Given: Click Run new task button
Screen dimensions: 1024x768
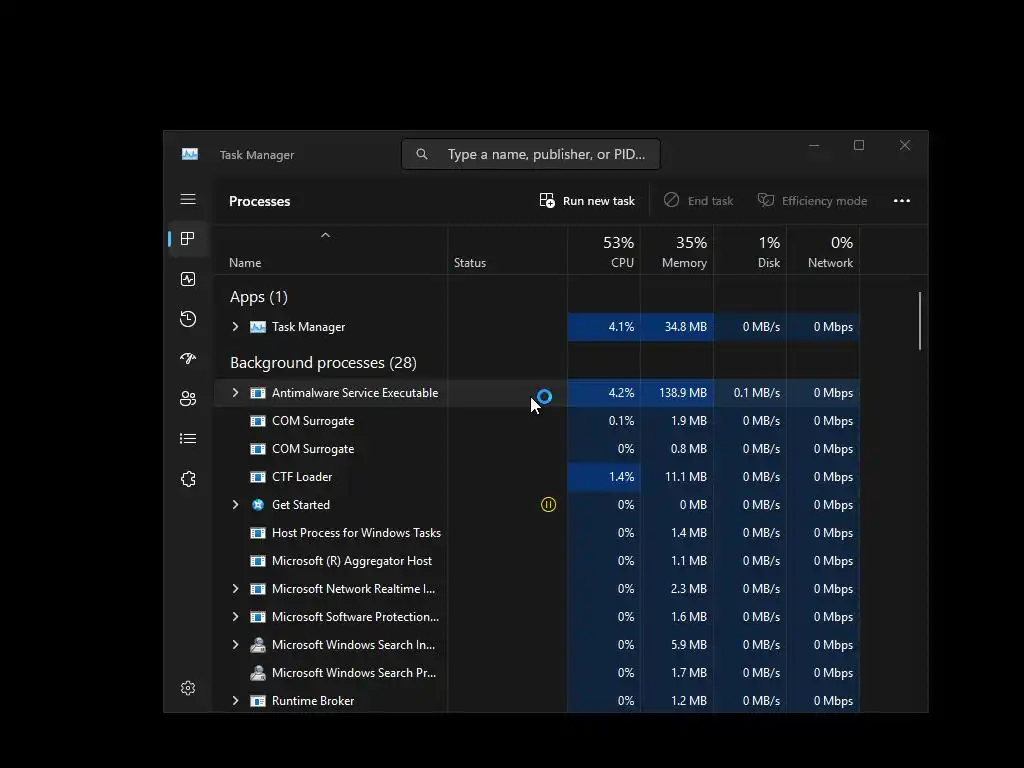Looking at the screenshot, I should pos(586,201).
